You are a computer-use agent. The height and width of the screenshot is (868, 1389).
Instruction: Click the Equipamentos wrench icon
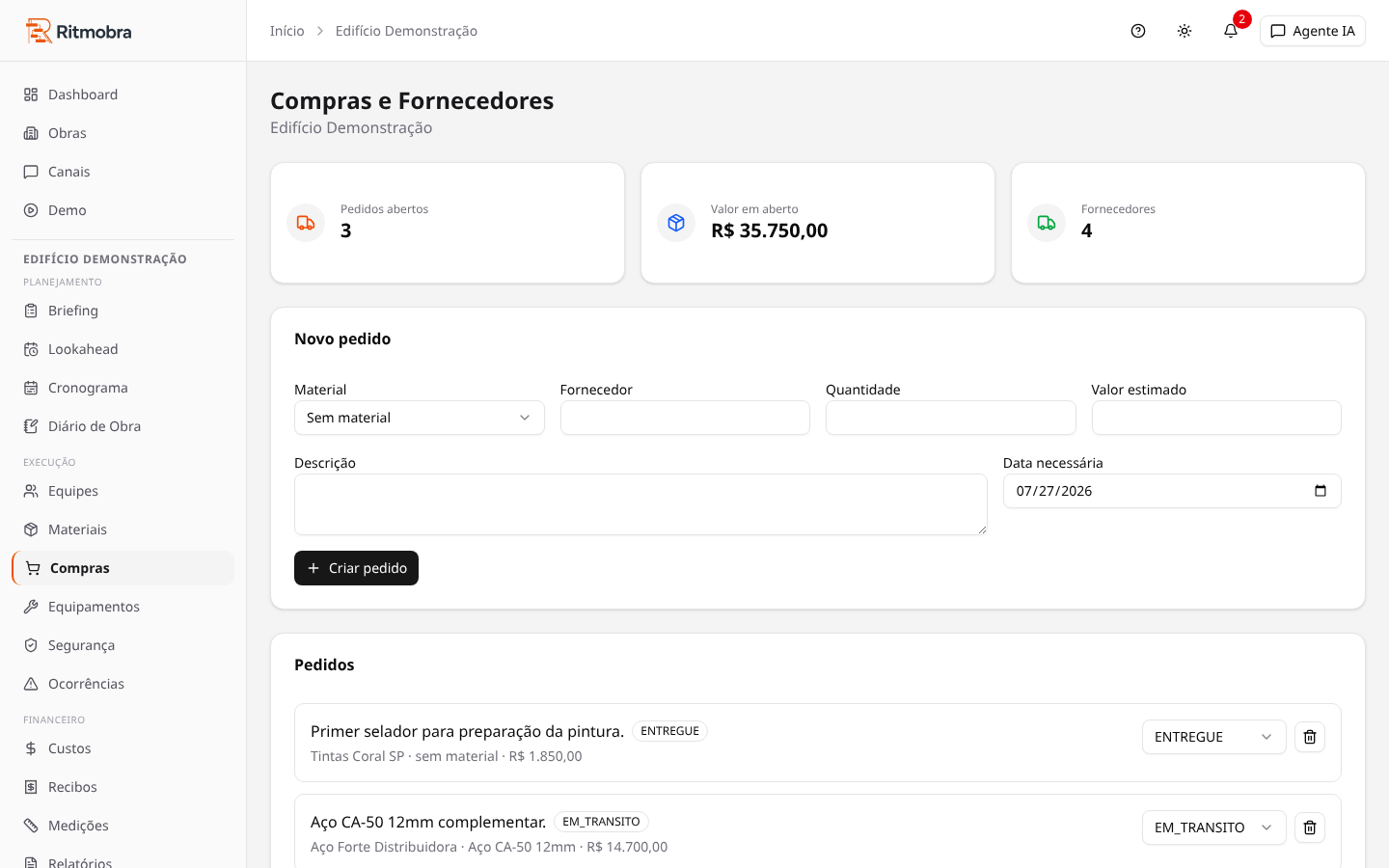click(31, 607)
